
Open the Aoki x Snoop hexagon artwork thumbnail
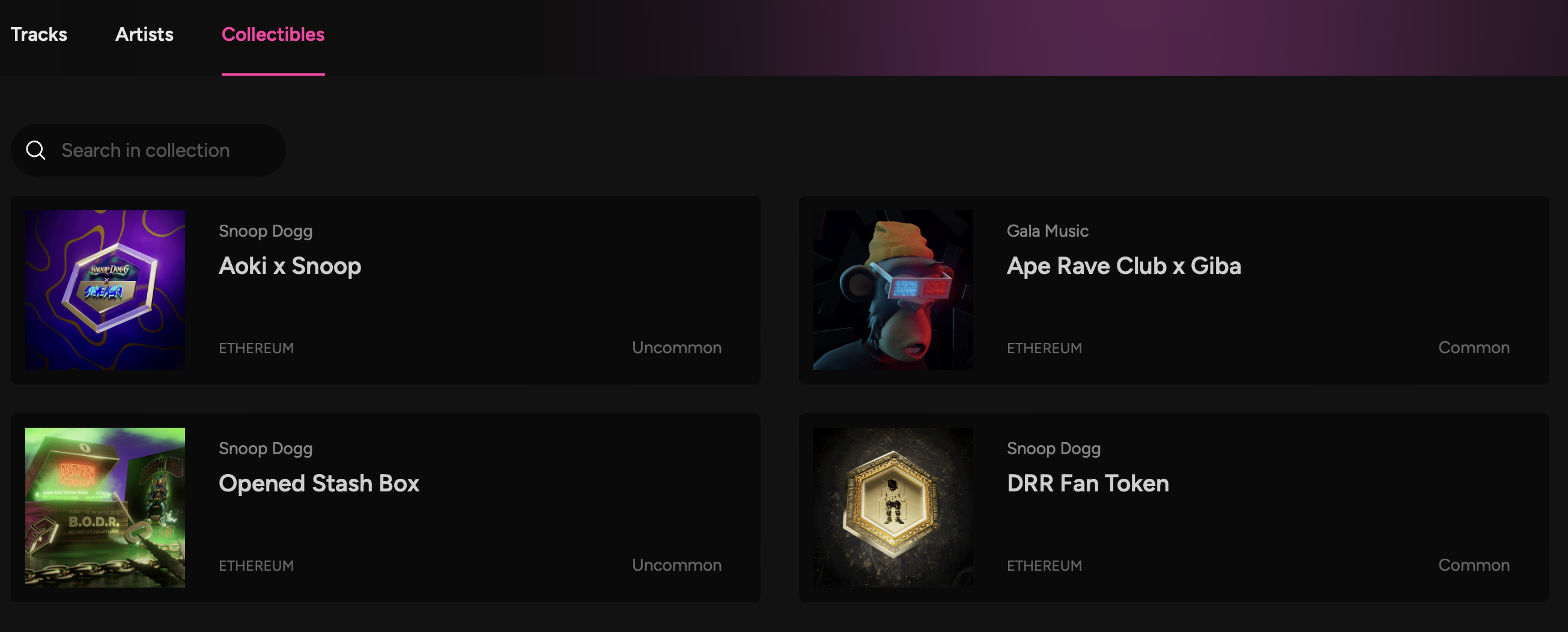[105, 290]
